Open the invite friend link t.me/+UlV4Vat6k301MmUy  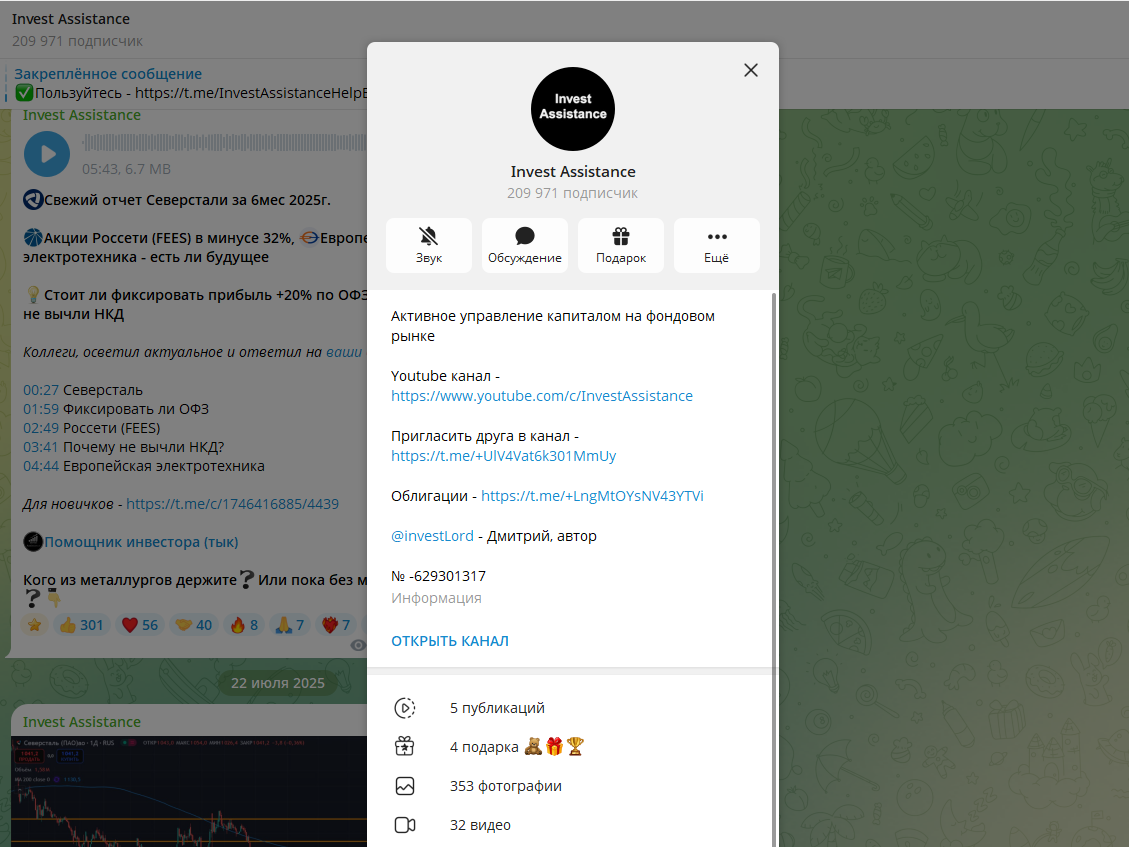click(x=503, y=456)
